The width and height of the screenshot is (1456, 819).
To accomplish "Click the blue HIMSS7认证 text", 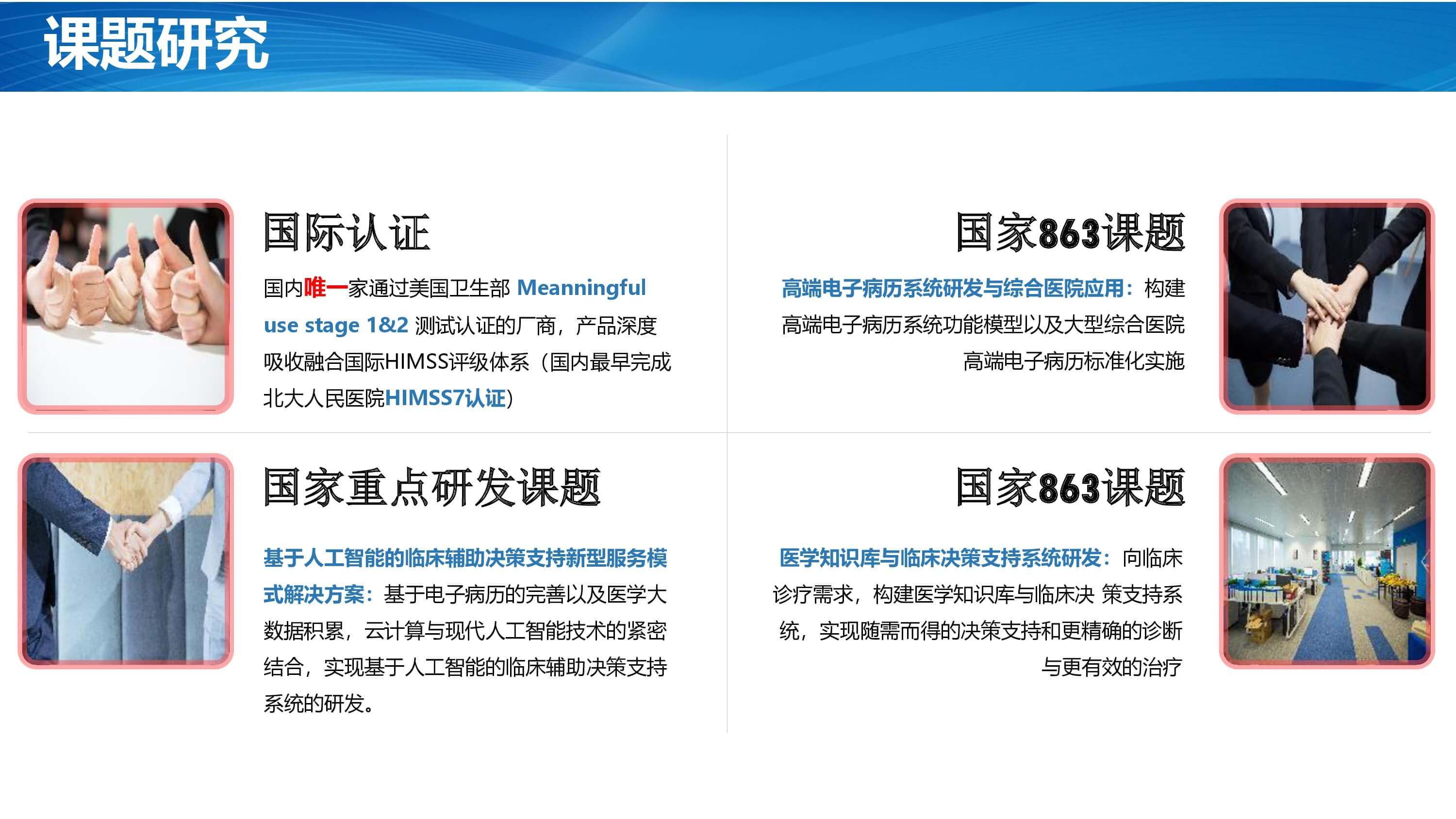I will 446,398.
